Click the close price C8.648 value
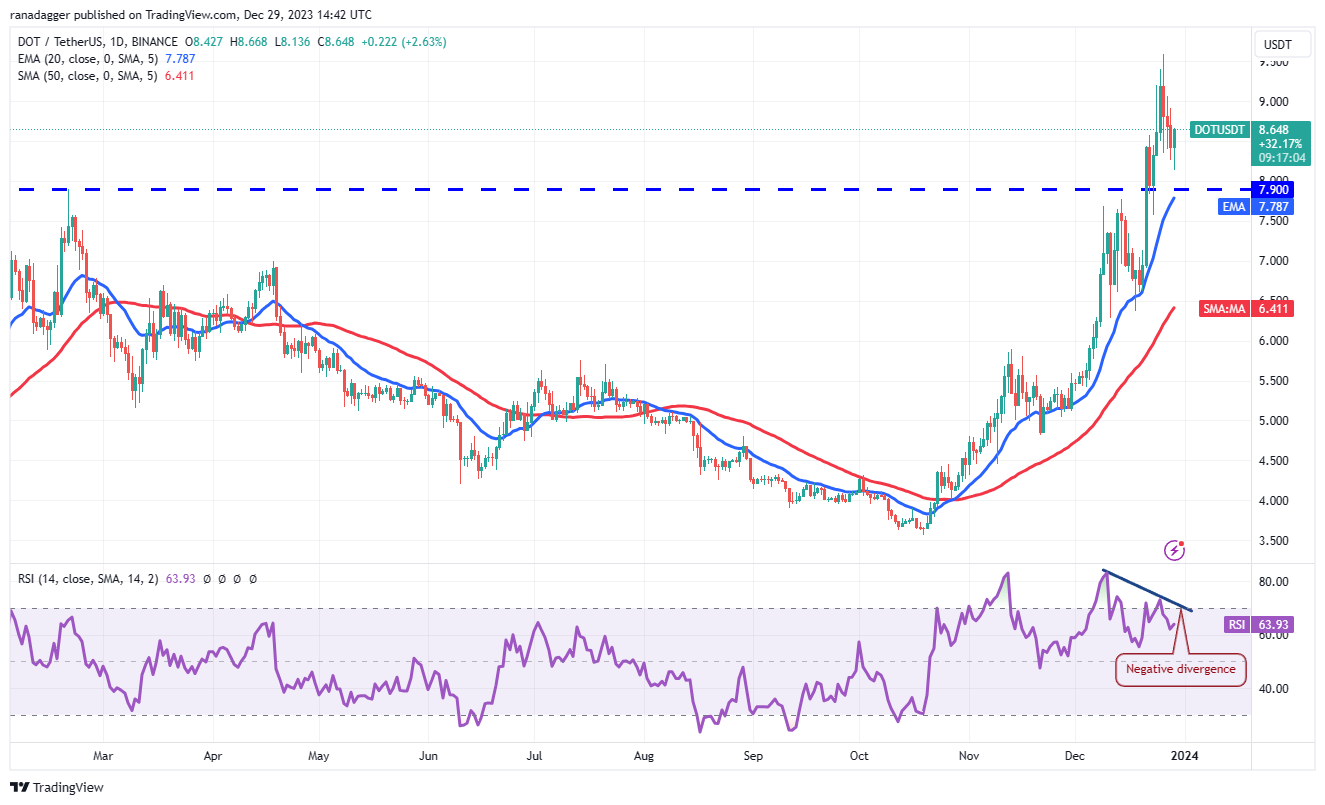 [x=334, y=42]
